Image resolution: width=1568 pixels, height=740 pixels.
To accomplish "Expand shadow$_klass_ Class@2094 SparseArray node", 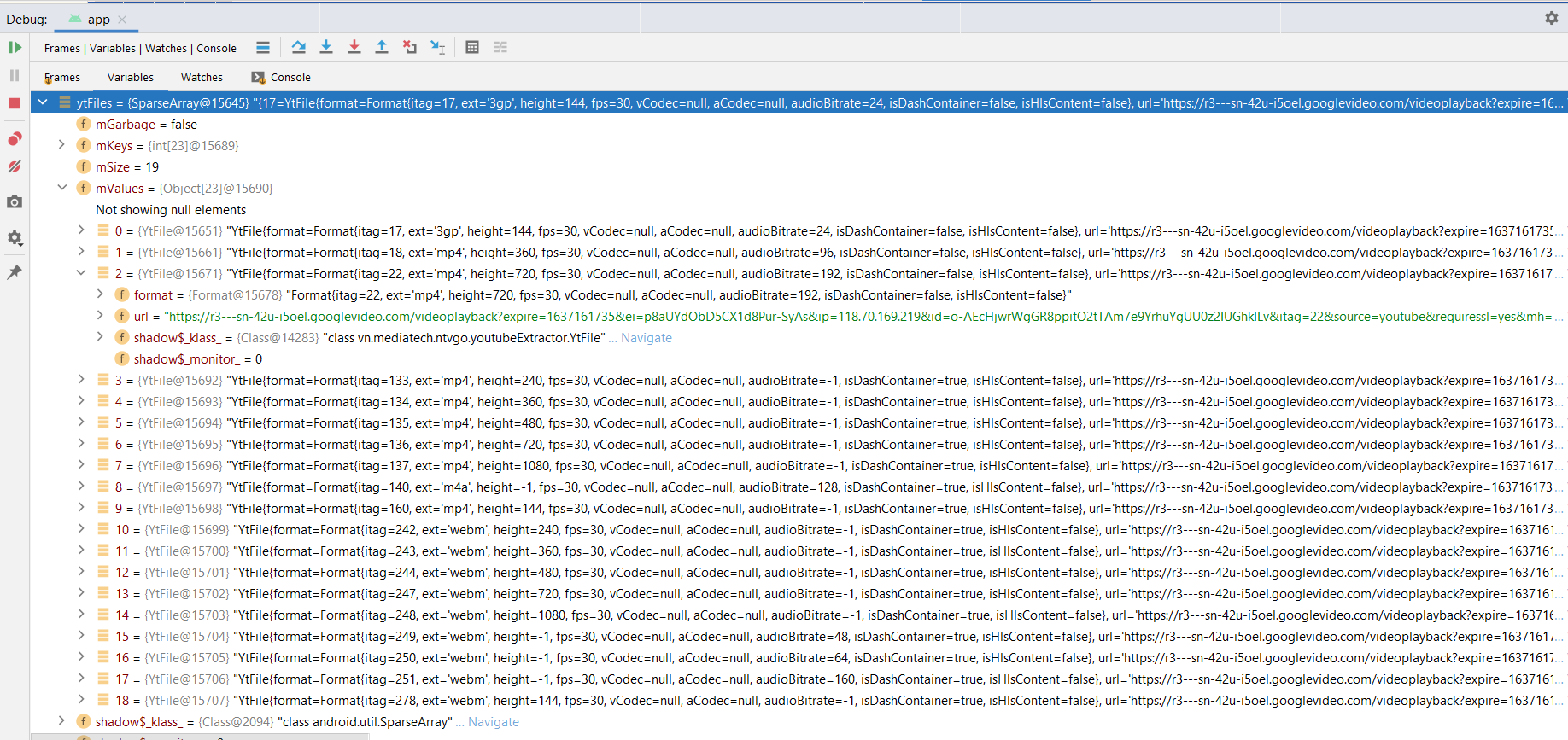I will click(61, 721).
